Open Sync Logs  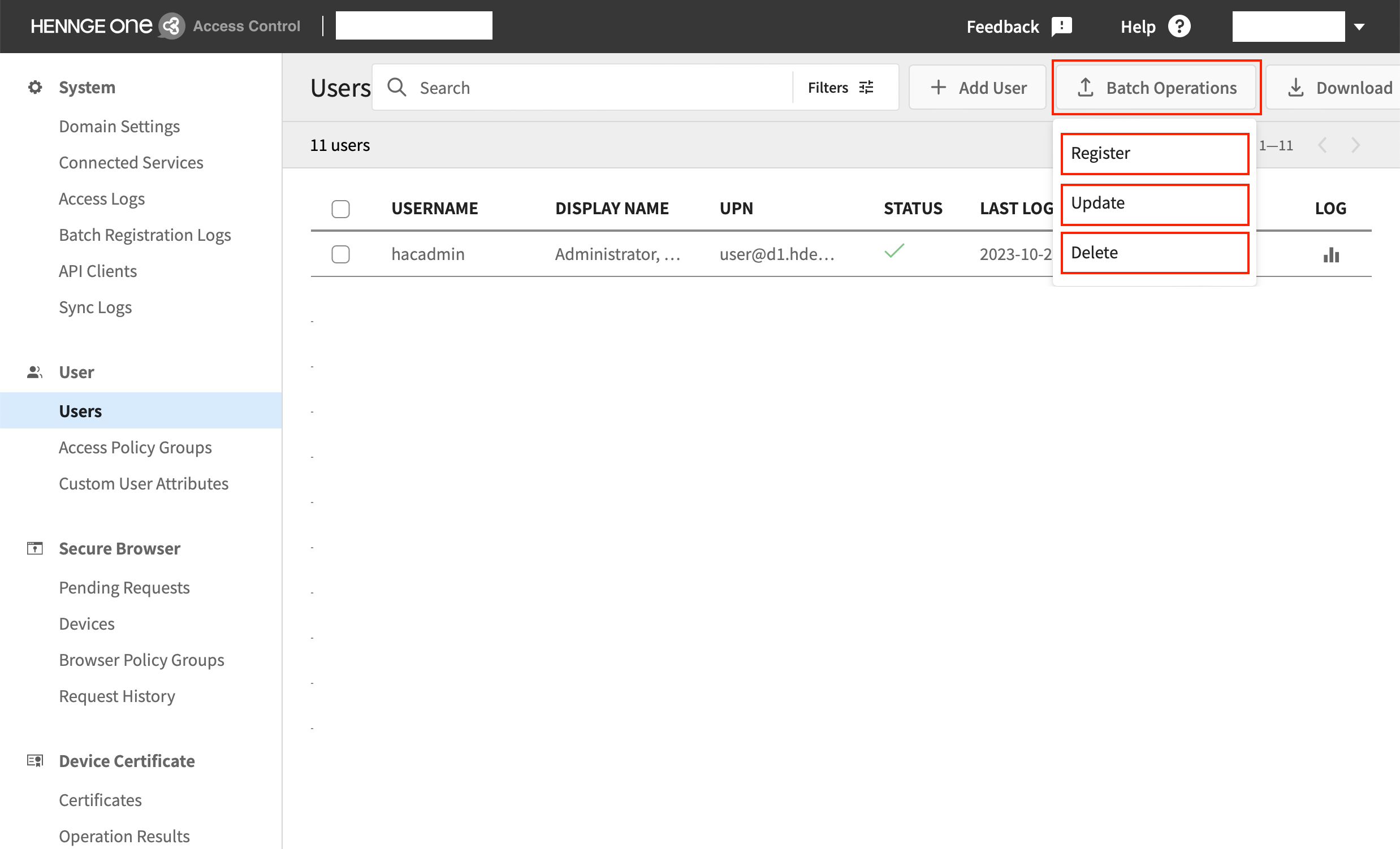[96, 307]
